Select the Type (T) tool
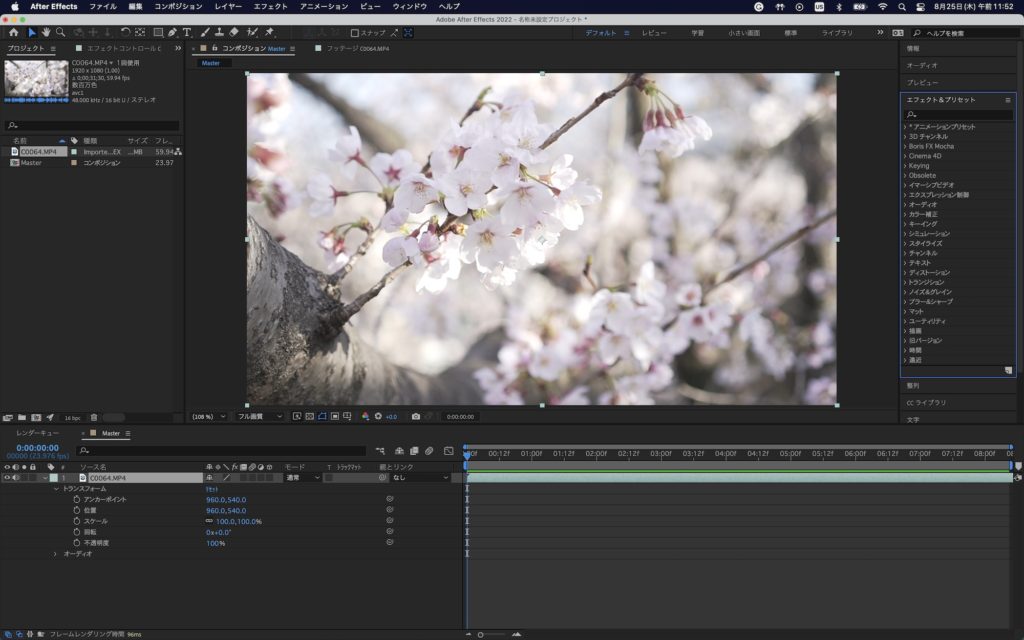Screen dimensions: 1024x640 coord(187,32)
